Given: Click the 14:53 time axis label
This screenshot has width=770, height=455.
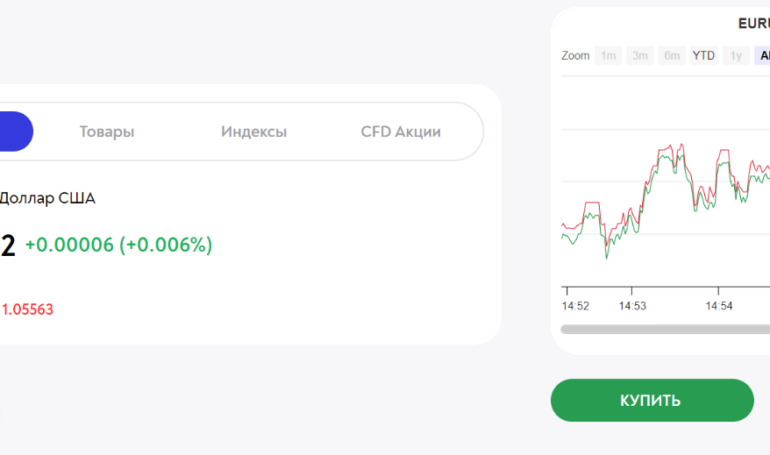Looking at the screenshot, I should click(x=633, y=306).
